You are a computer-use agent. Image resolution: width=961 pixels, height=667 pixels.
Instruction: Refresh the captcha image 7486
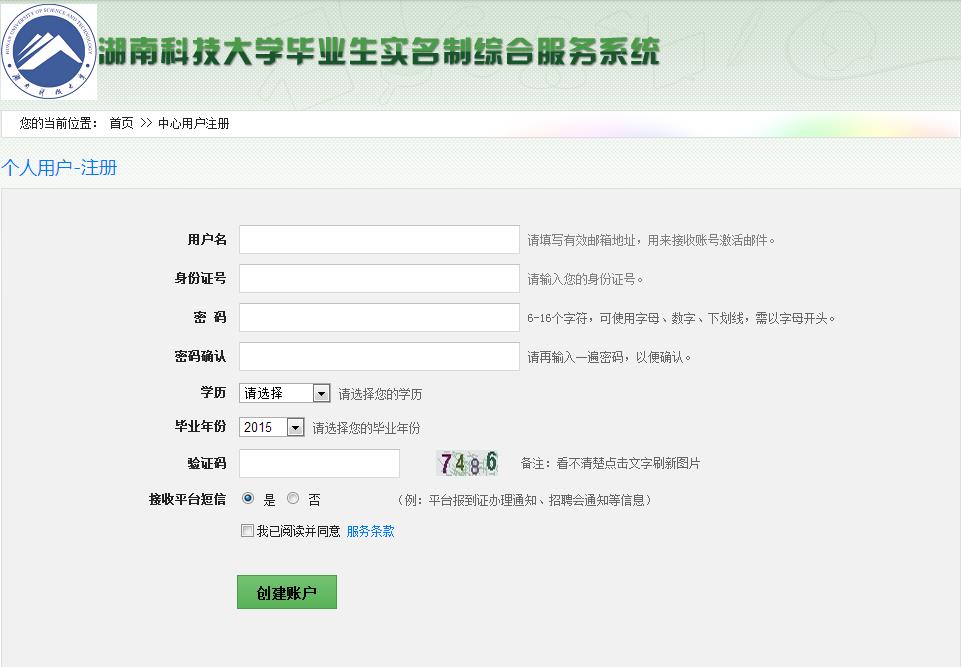(467, 462)
